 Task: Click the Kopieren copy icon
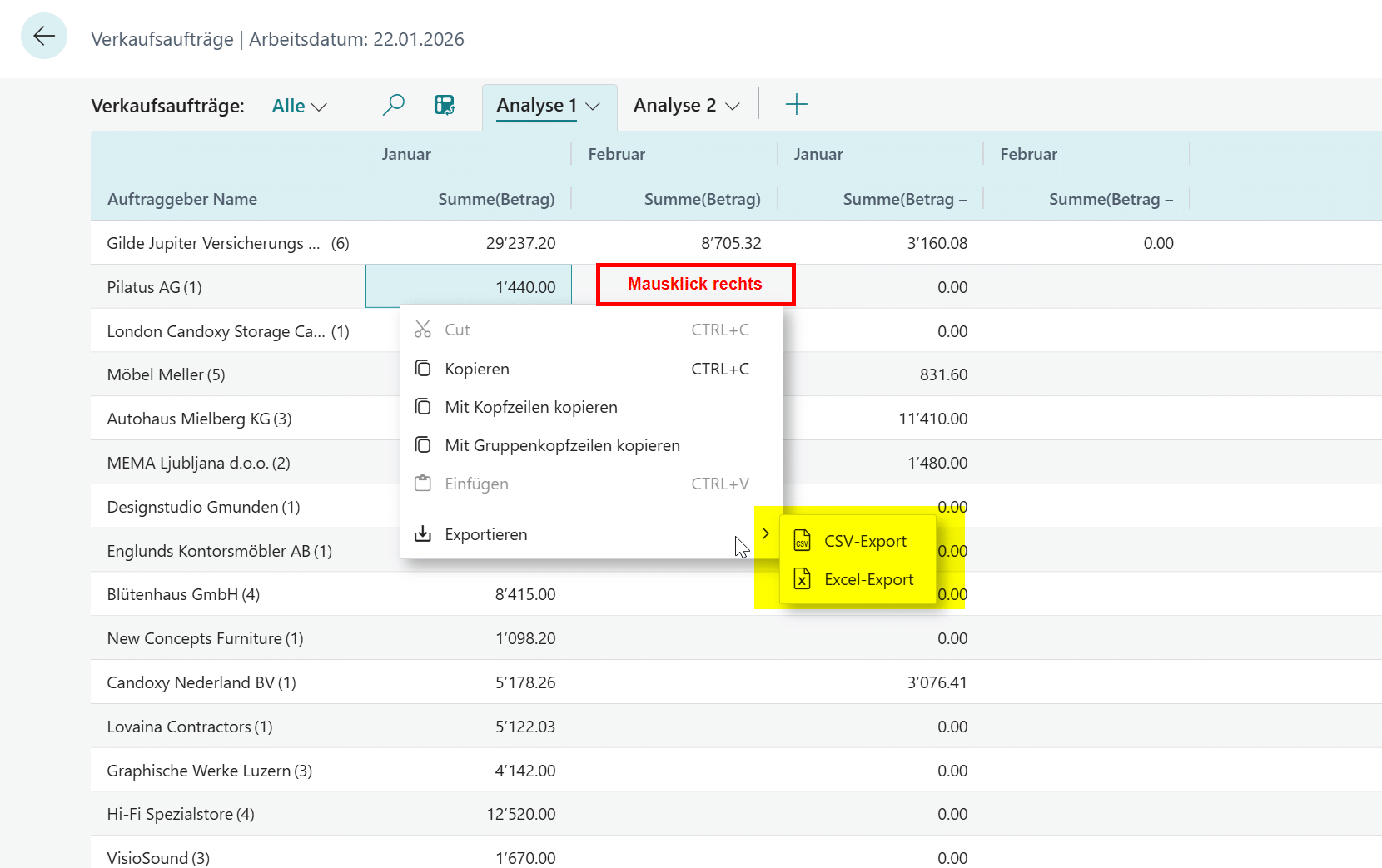coord(423,369)
